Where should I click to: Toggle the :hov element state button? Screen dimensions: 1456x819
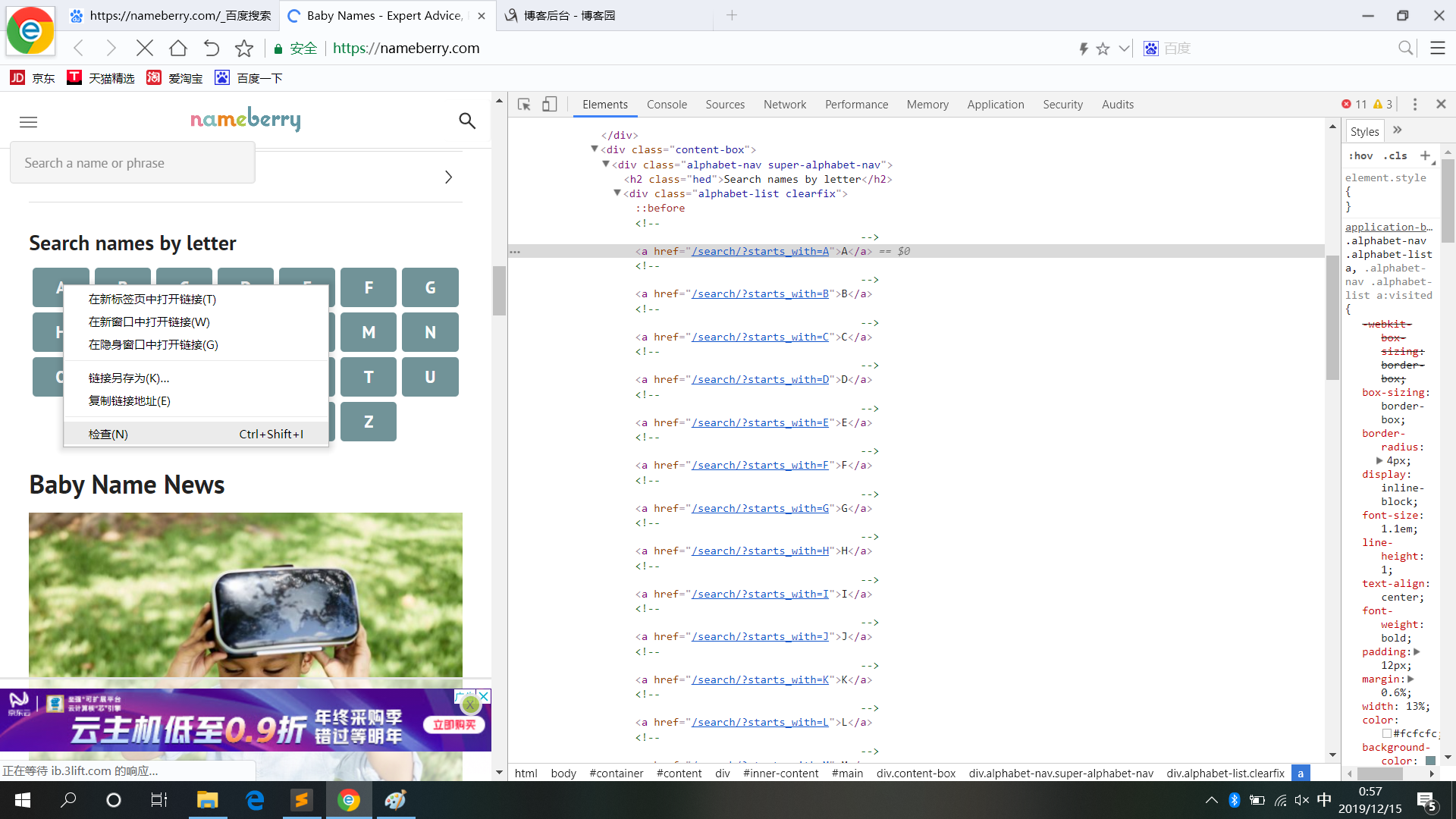[1360, 155]
